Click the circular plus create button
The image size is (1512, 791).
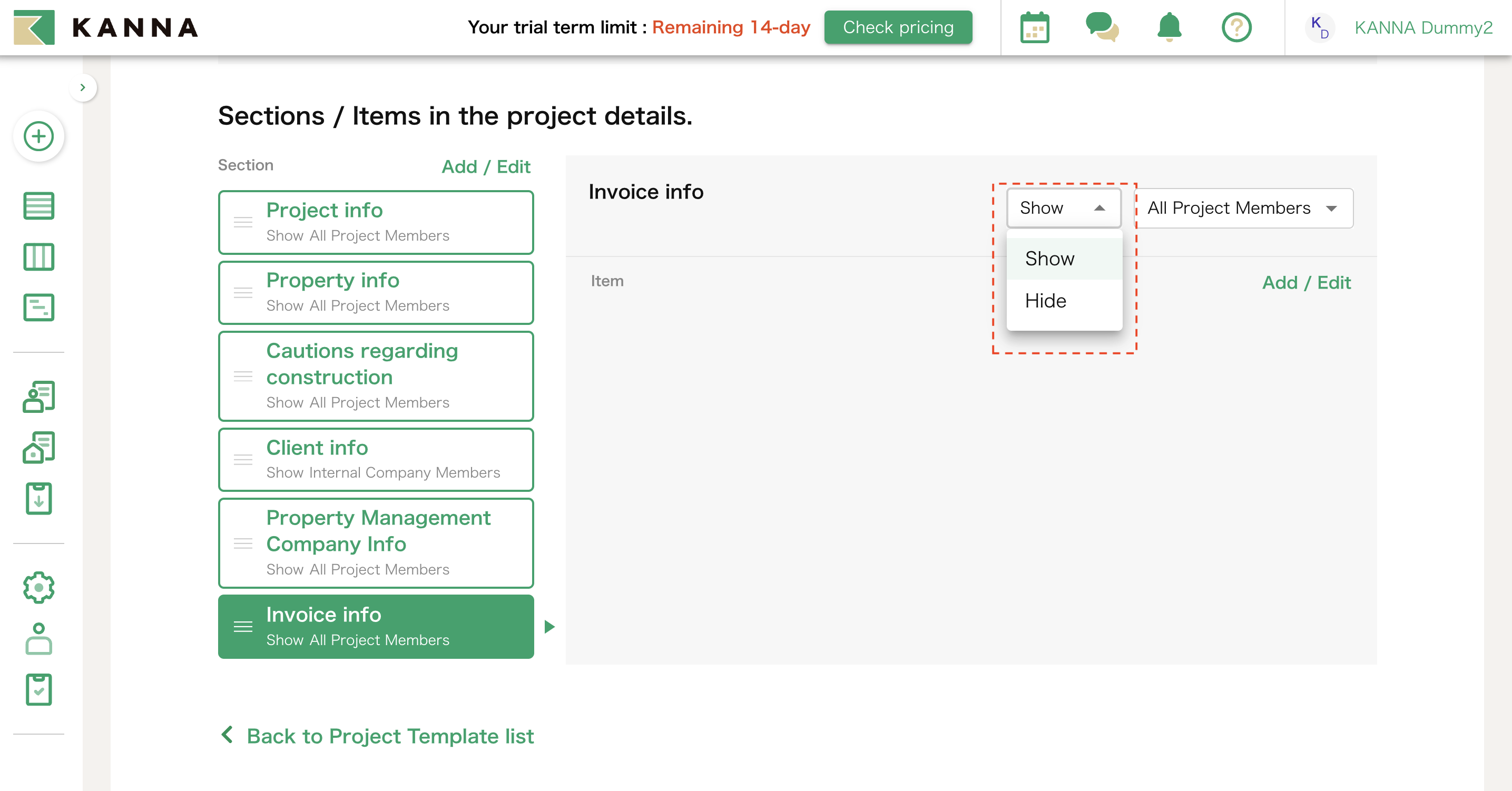39,136
